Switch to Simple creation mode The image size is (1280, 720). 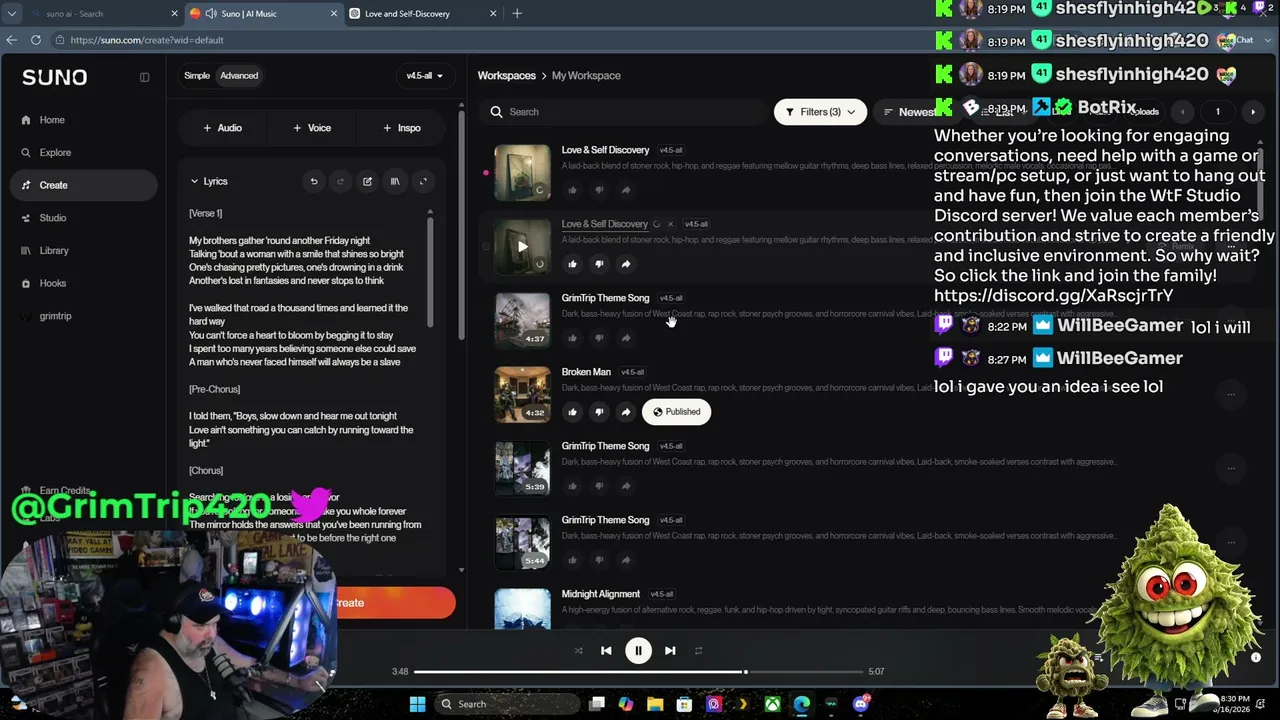(x=197, y=76)
